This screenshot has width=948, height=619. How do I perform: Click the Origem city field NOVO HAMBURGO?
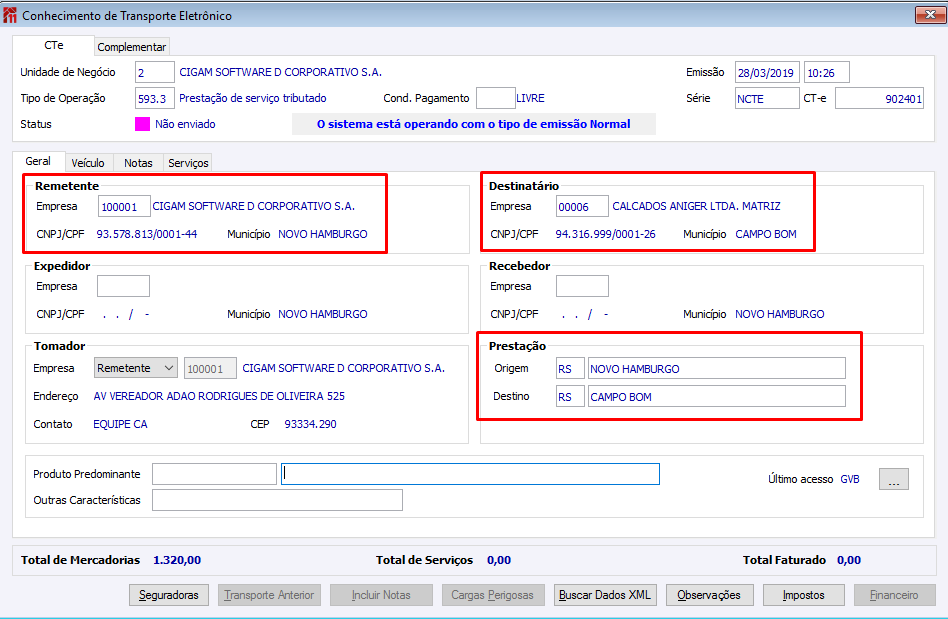point(716,368)
